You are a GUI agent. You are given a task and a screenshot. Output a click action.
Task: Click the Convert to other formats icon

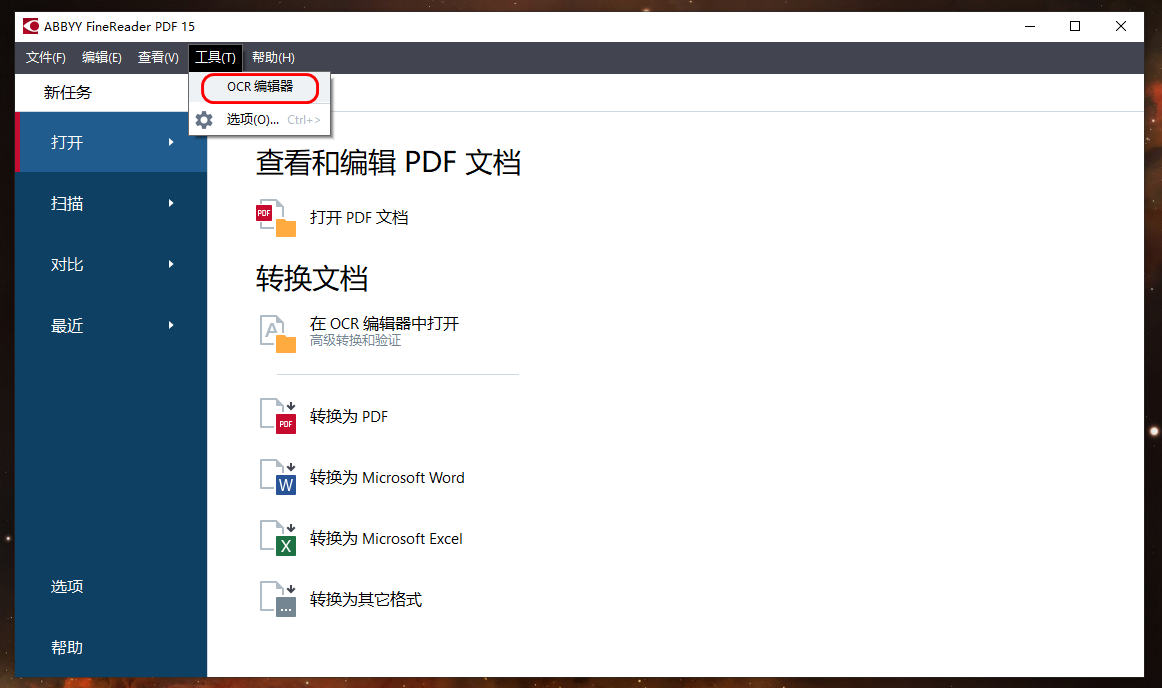pos(278,599)
